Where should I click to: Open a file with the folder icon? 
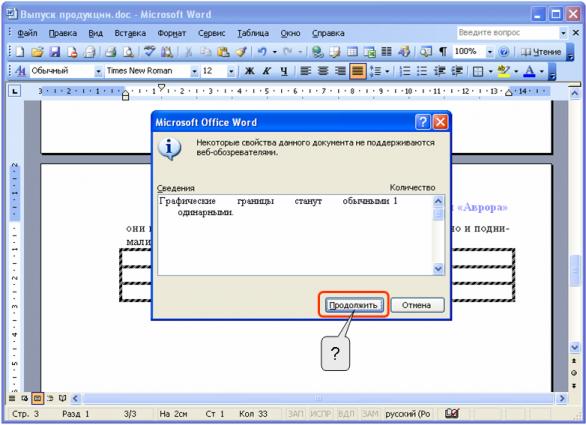37,52
